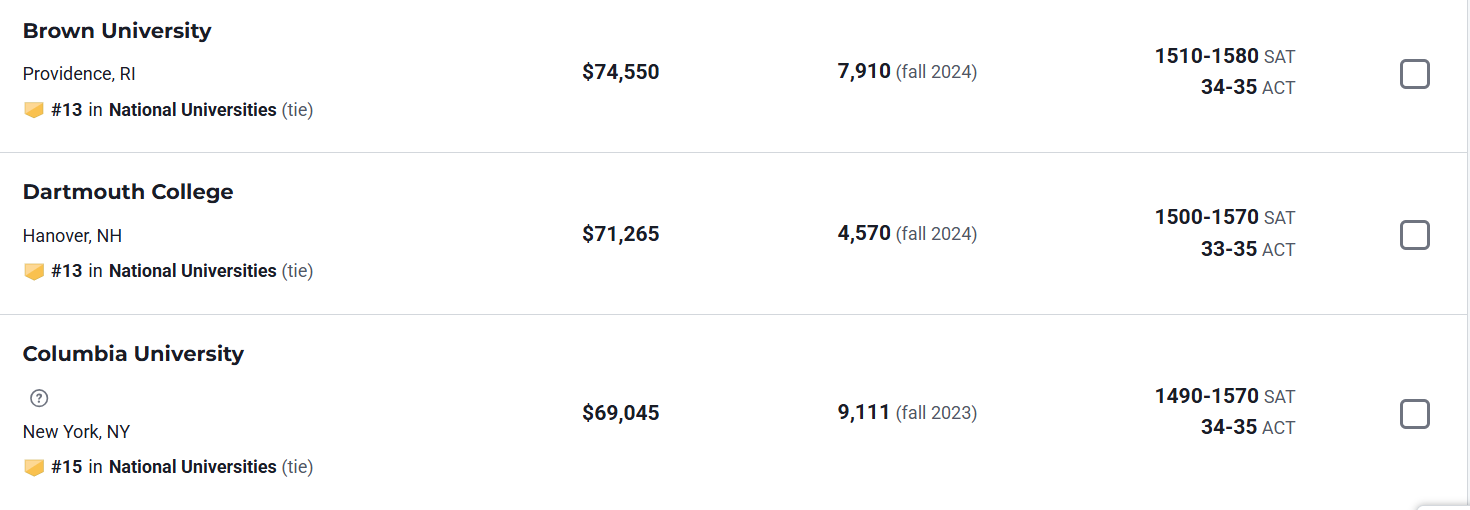1470x510 pixels.
Task: Click National Universities link under Dartmouth
Action: tap(192, 271)
